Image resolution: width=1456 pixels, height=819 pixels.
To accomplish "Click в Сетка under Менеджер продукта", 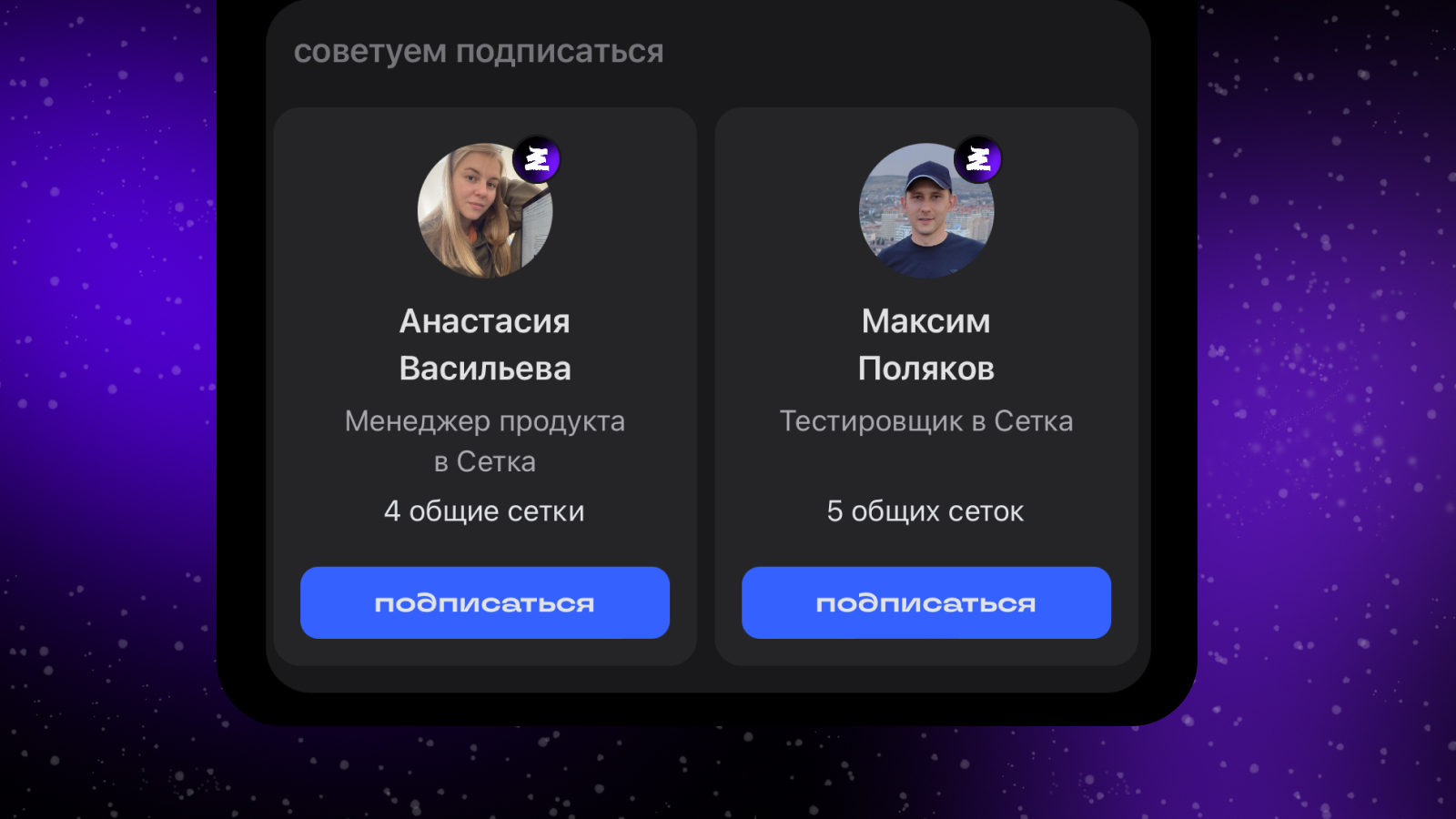I will [485, 462].
